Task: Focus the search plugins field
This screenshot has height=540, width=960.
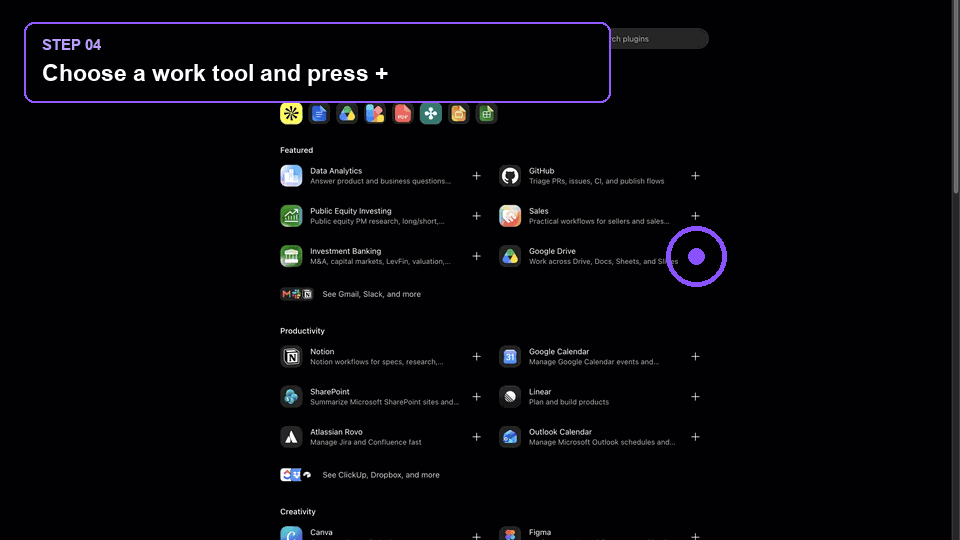Action: (x=659, y=39)
